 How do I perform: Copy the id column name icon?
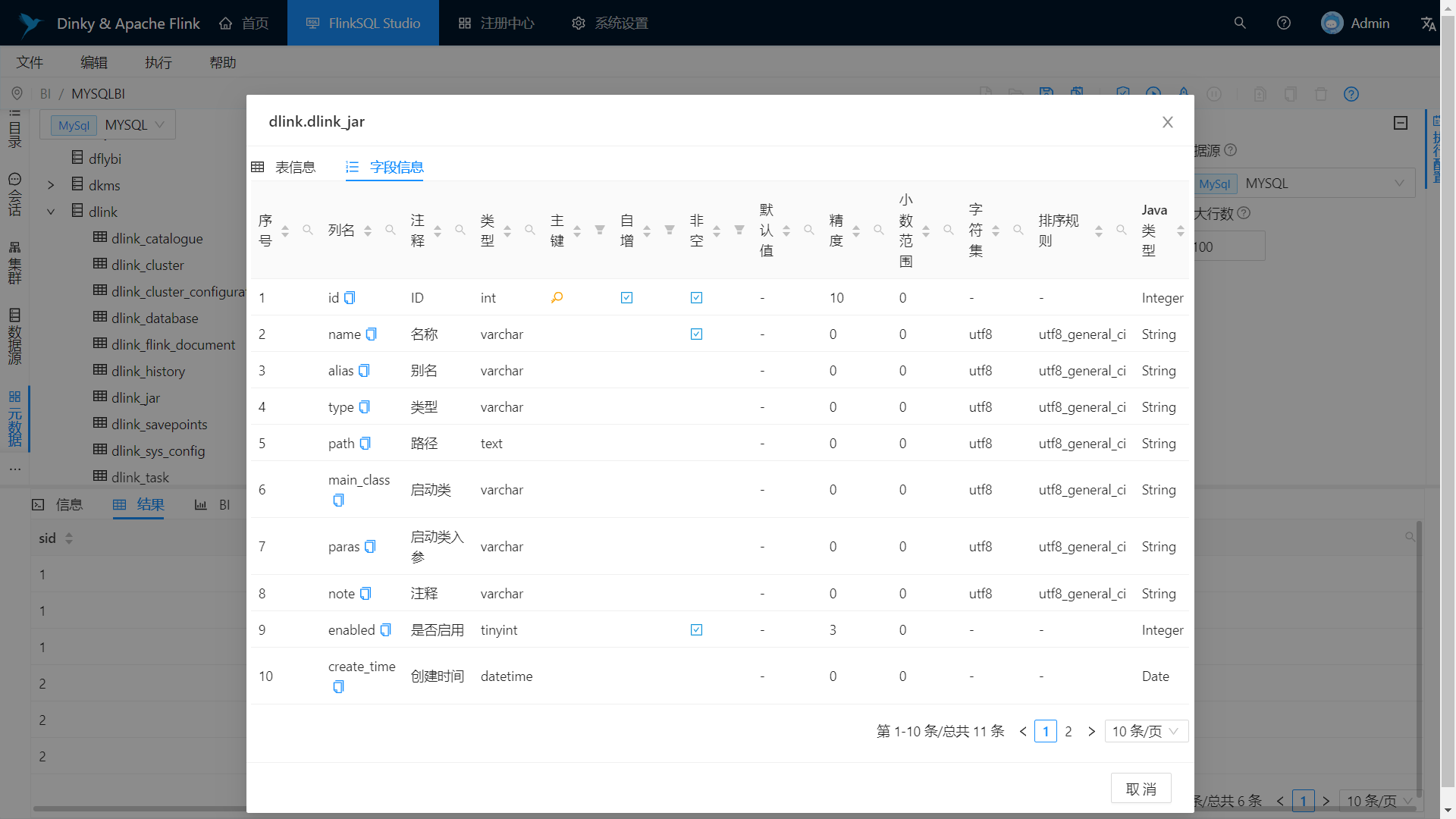coord(350,298)
